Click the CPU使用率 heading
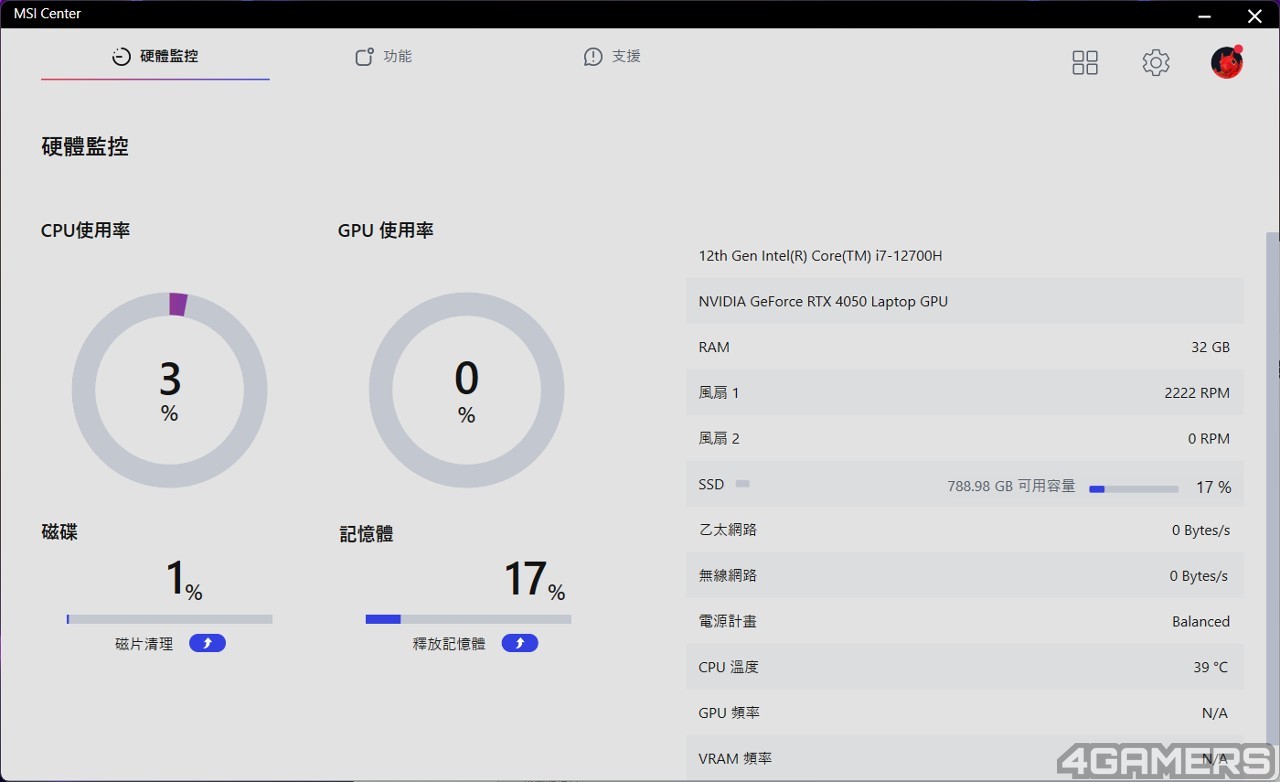1280x782 pixels. click(86, 230)
